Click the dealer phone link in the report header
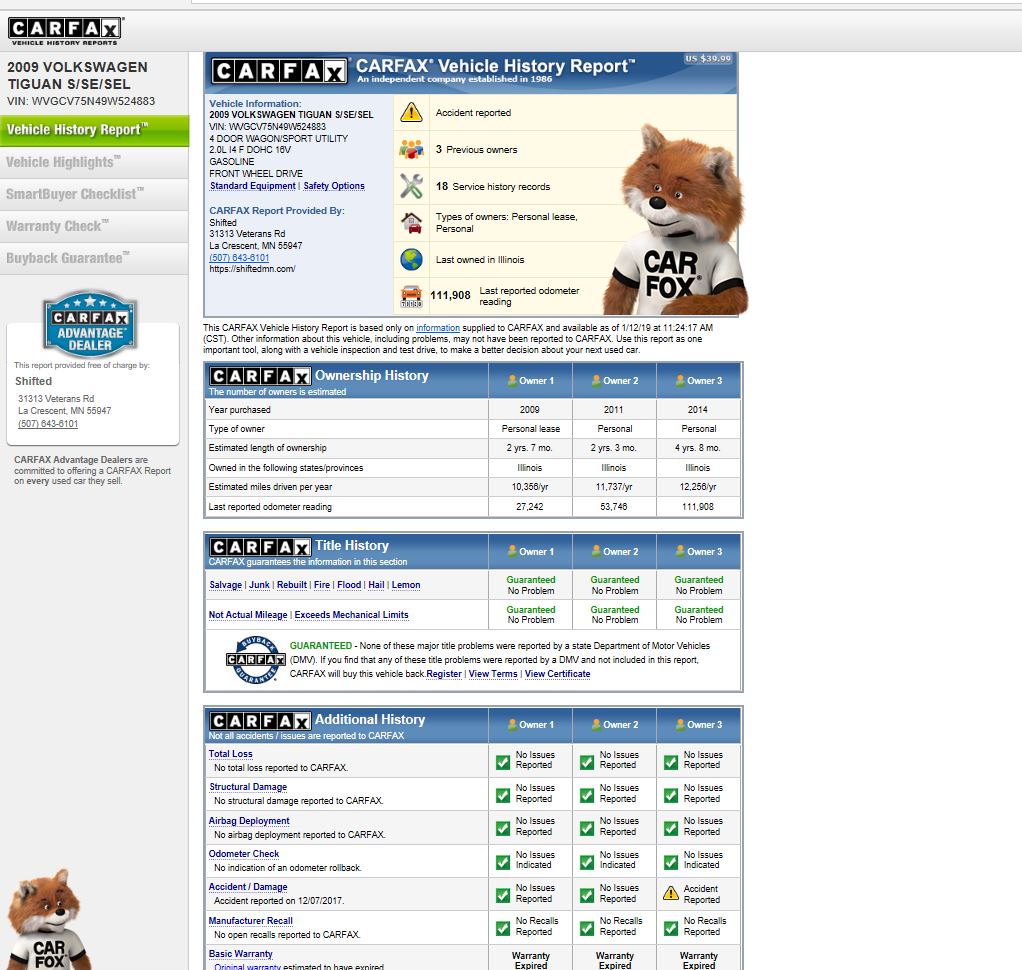1022x970 pixels. [239, 257]
